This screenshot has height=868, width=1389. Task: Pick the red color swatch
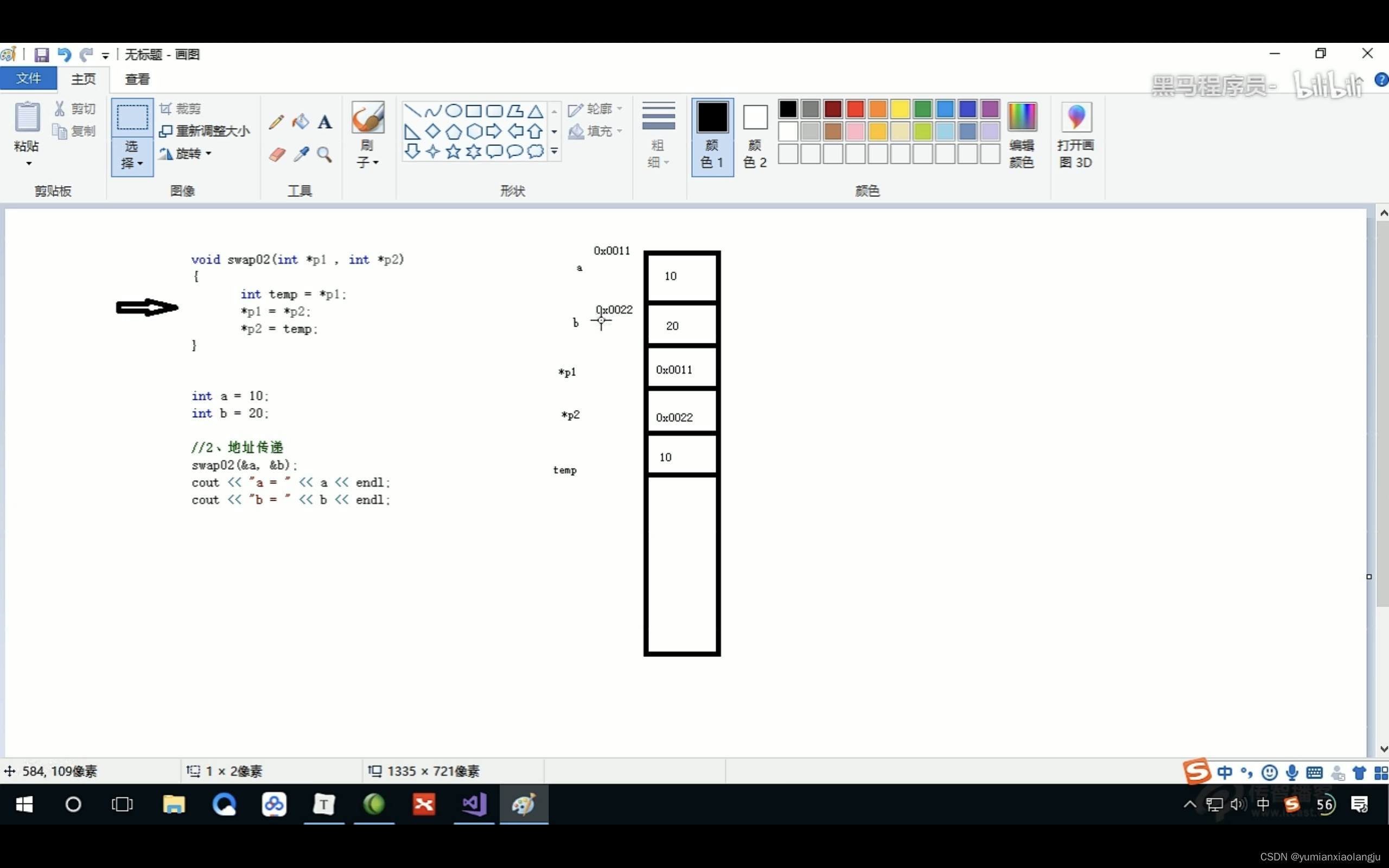[855, 108]
